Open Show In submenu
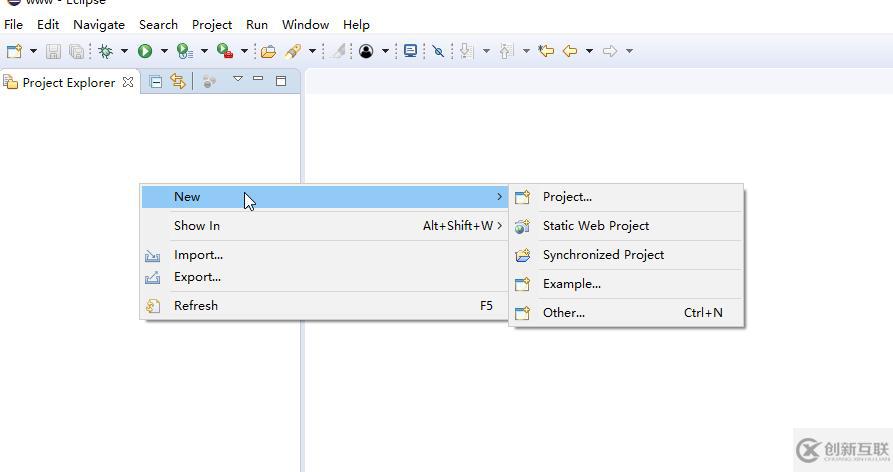Viewport: 893px width, 472px height. pos(325,226)
